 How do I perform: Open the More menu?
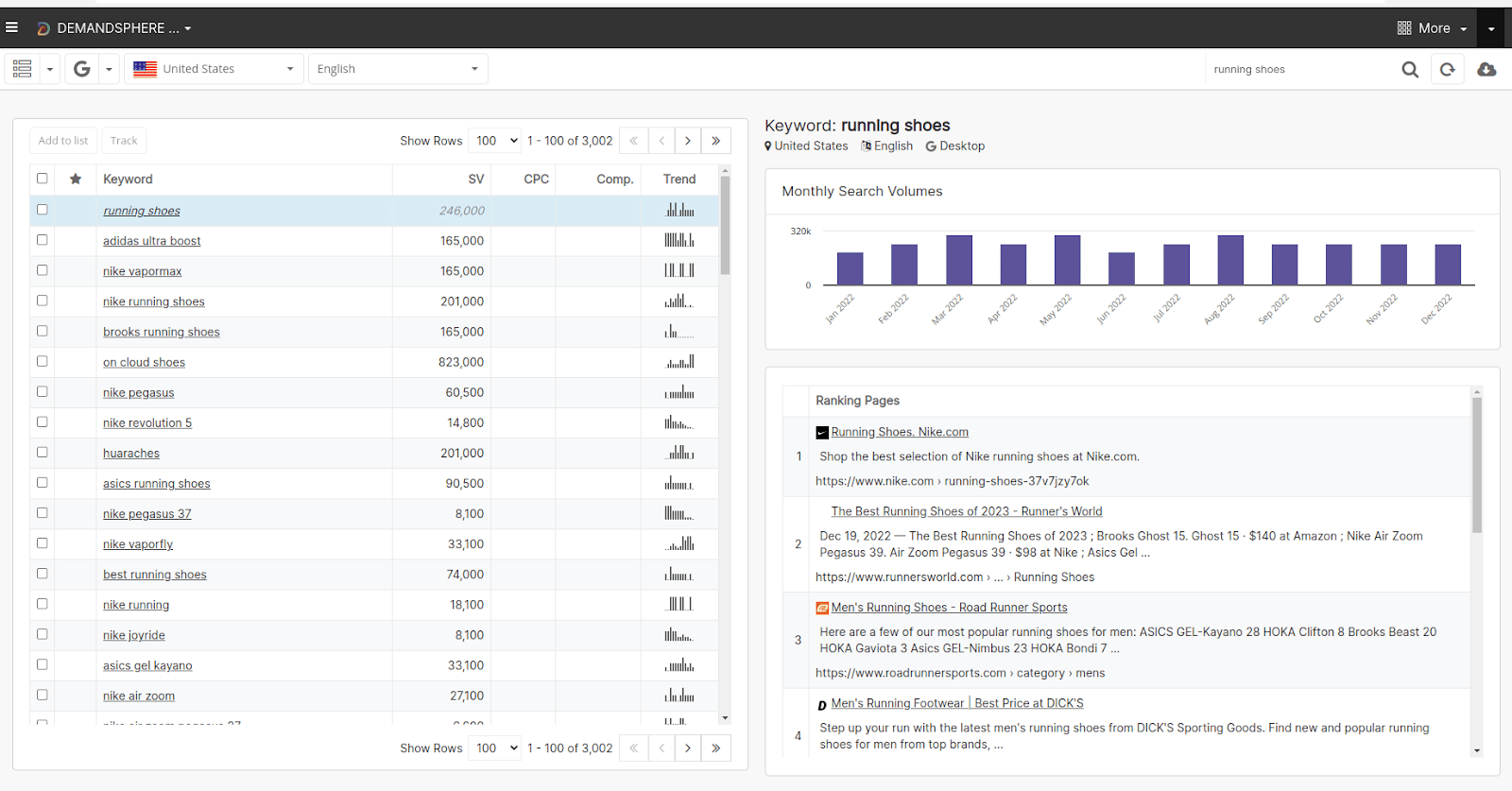1433,28
